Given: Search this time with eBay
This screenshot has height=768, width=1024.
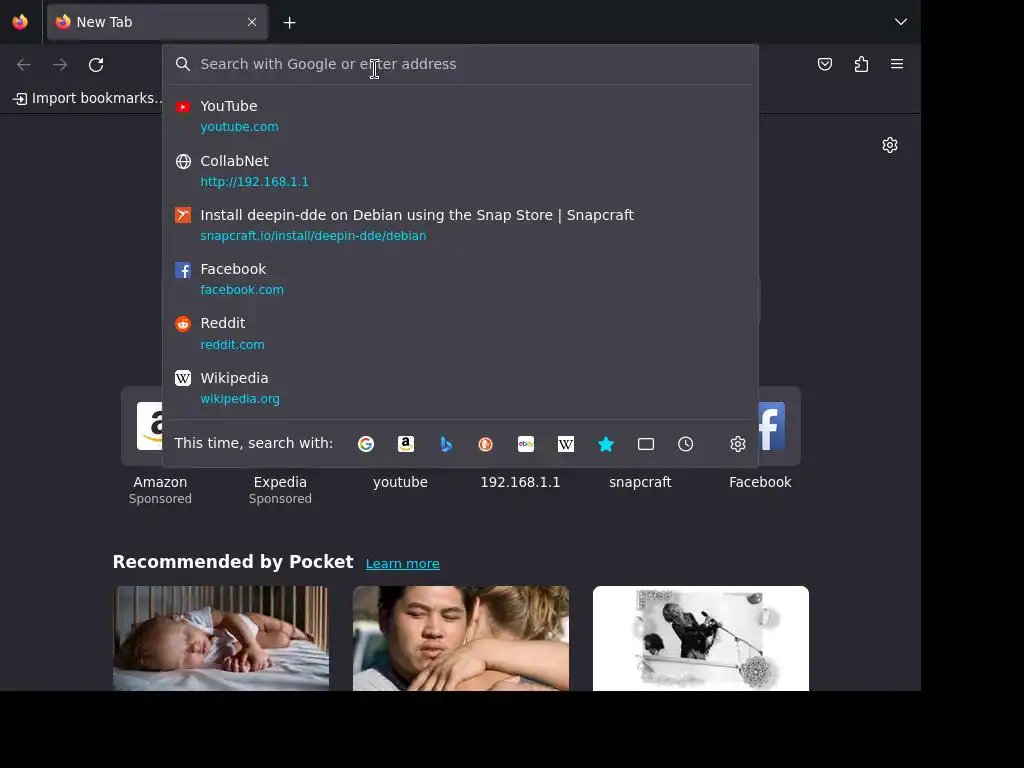Looking at the screenshot, I should 526,444.
